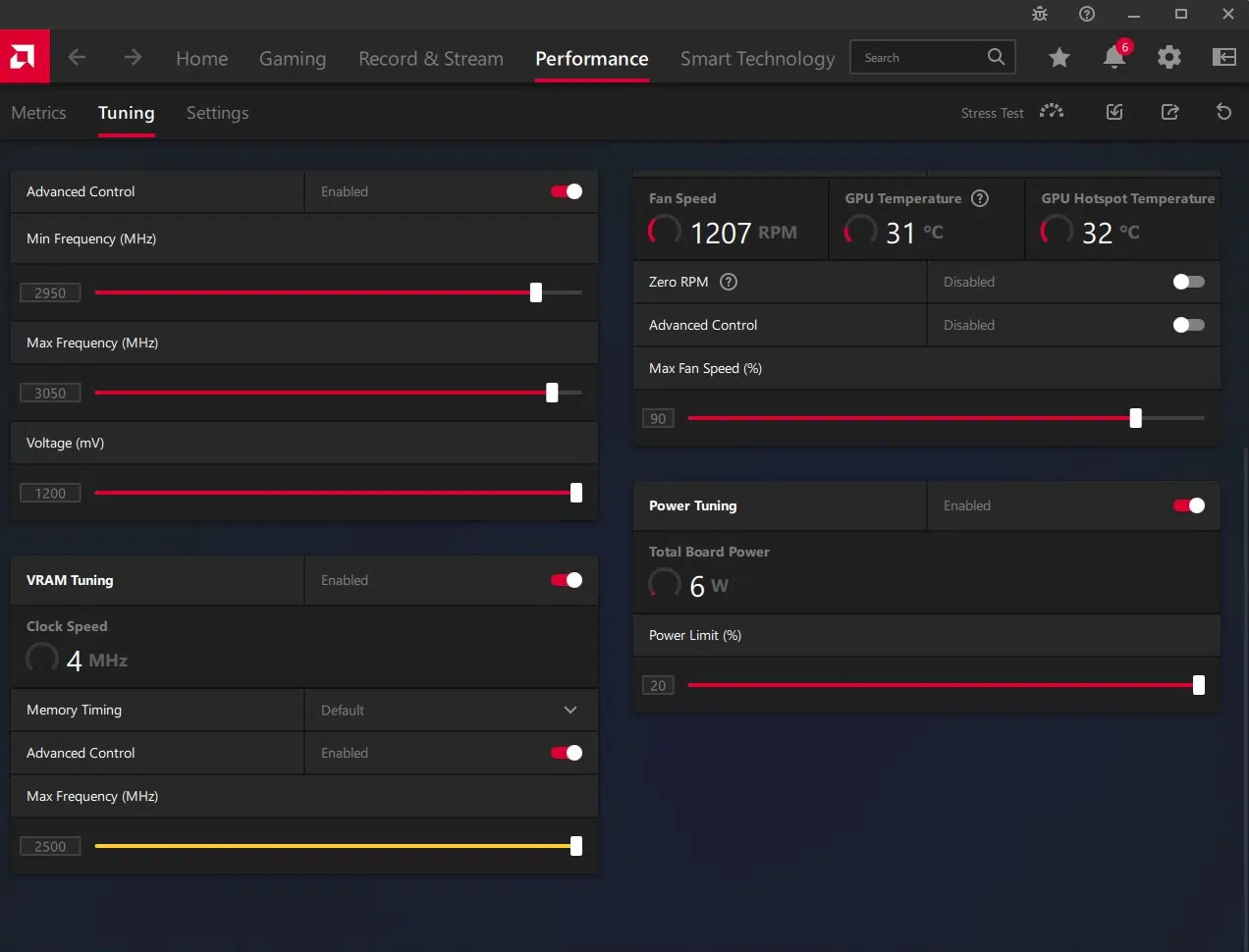
Task: Switch to the Settings sub-tab
Action: coord(218,113)
